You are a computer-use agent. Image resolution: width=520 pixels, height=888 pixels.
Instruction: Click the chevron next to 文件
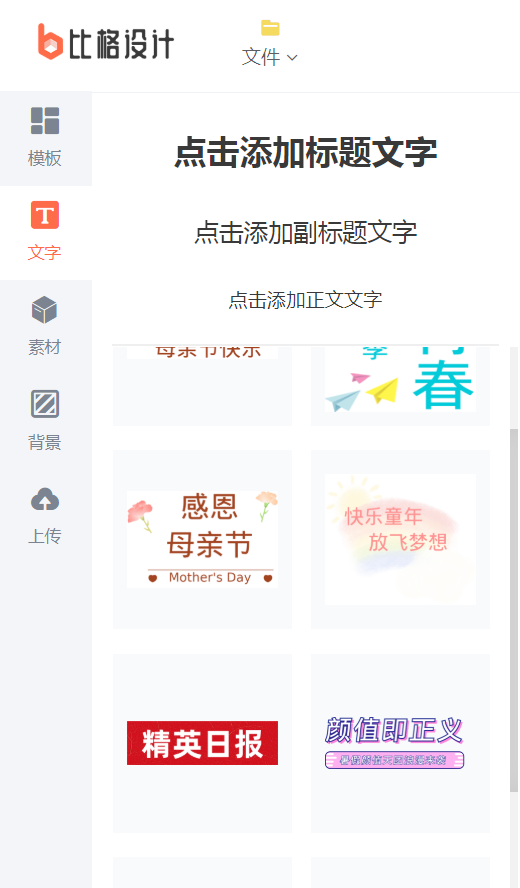(x=292, y=57)
